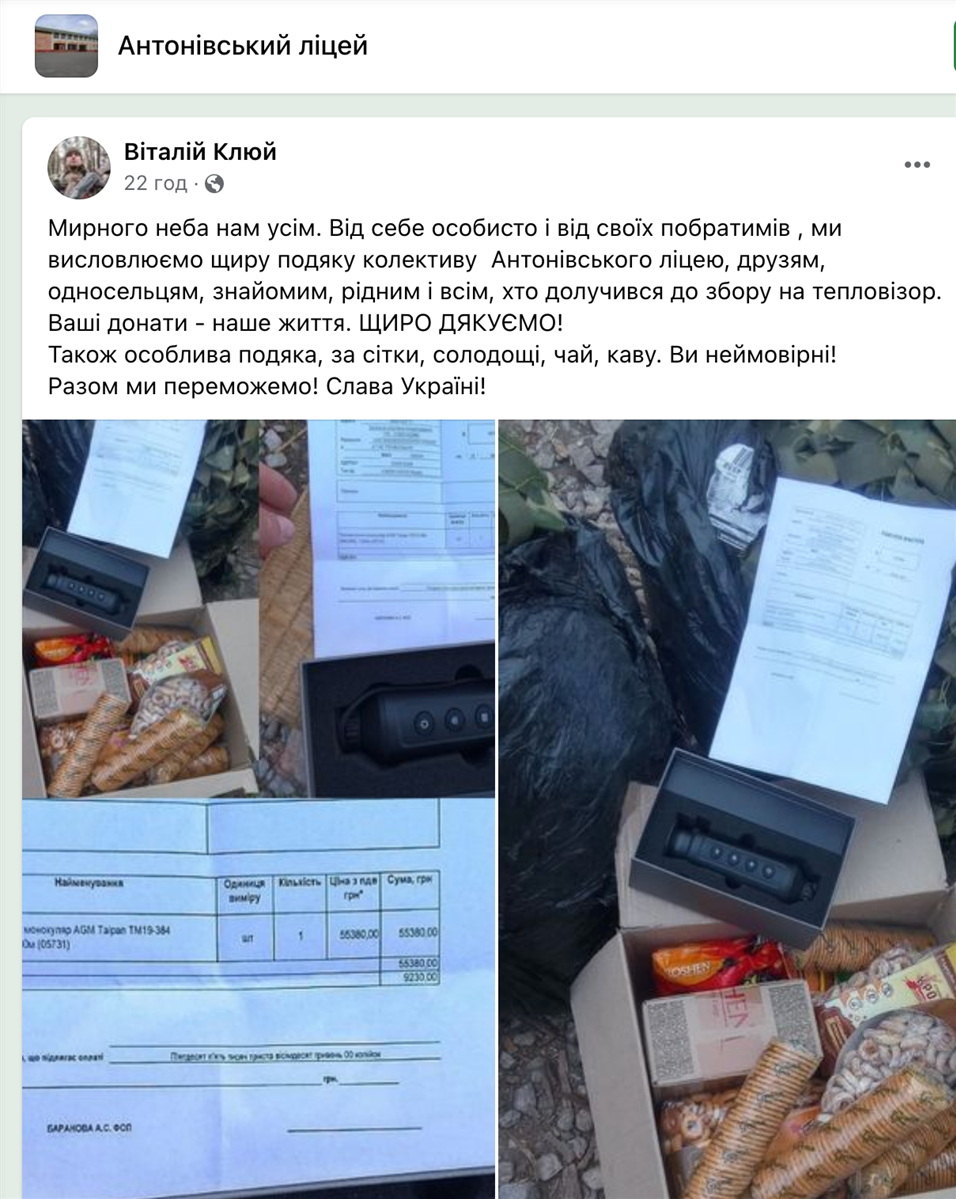Visit Віталій Клюй profile via name
Image resolution: width=956 pixels, height=1199 pixels.
[x=200, y=151]
